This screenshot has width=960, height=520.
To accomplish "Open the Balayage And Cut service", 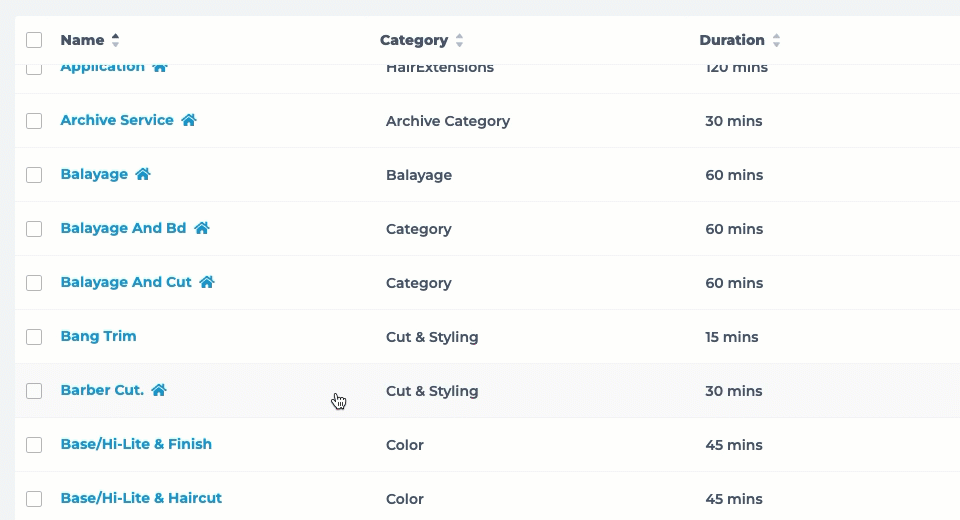I will click(126, 282).
